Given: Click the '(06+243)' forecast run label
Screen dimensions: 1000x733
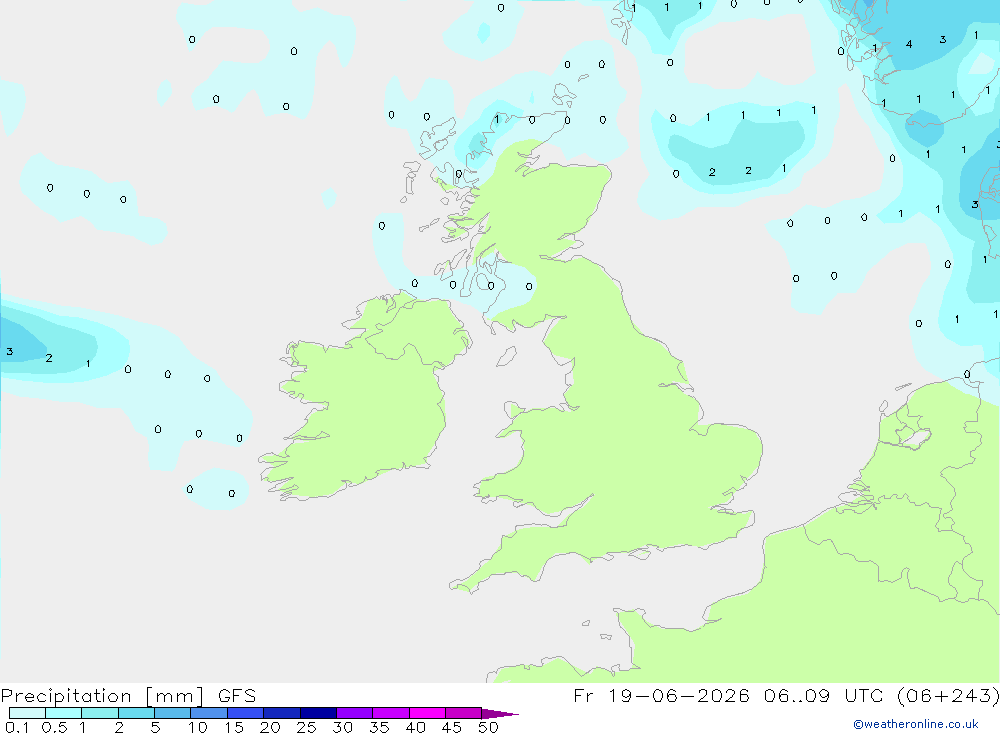Looking at the screenshot, I should (x=948, y=695).
